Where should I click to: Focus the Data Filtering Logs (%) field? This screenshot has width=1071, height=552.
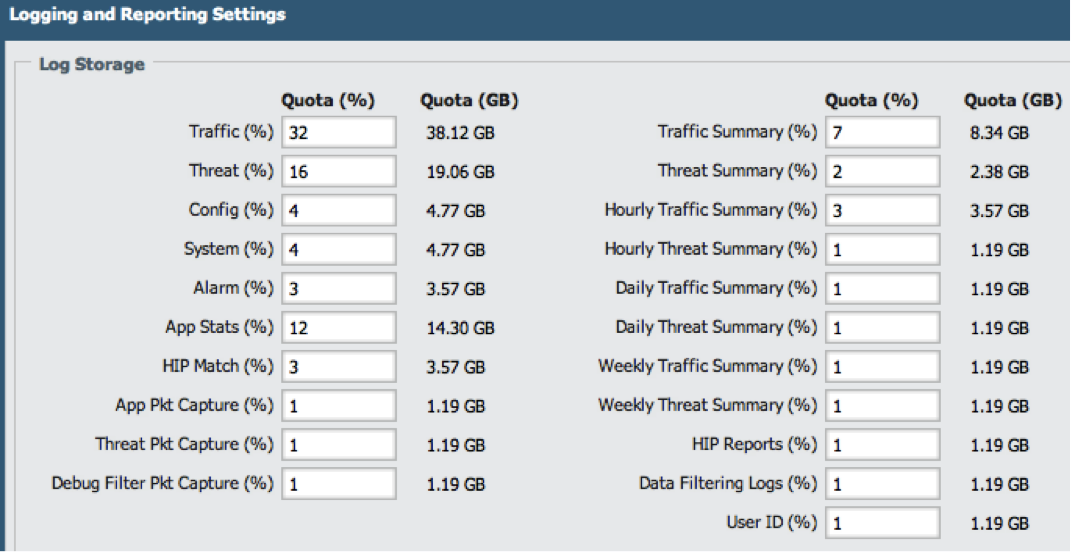[x=882, y=484]
